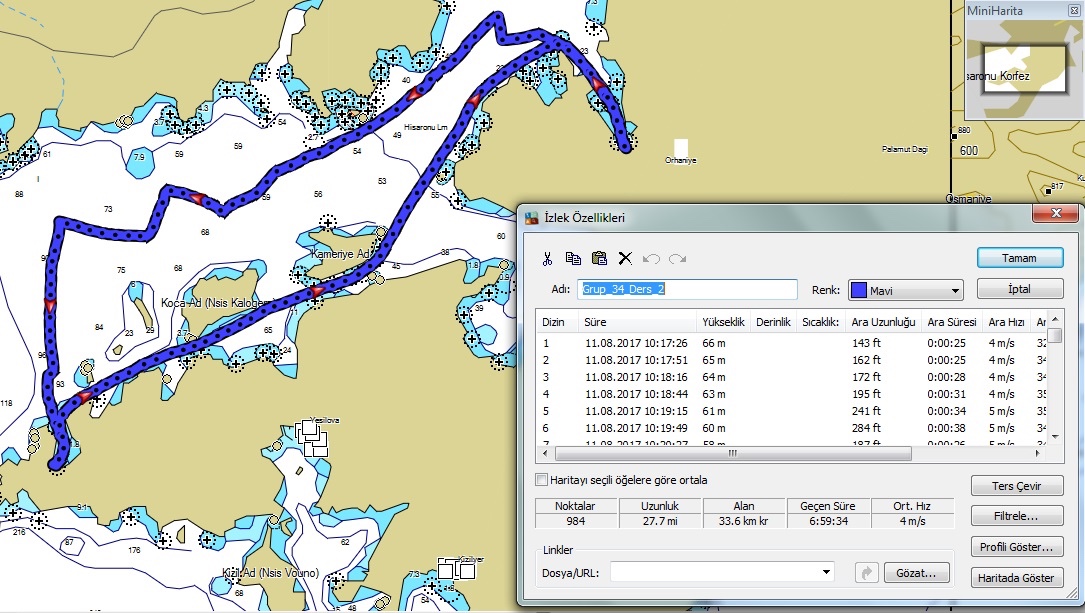Select track point row 1 at 10:17:26
The width and height of the screenshot is (1085, 613).
coord(792,343)
